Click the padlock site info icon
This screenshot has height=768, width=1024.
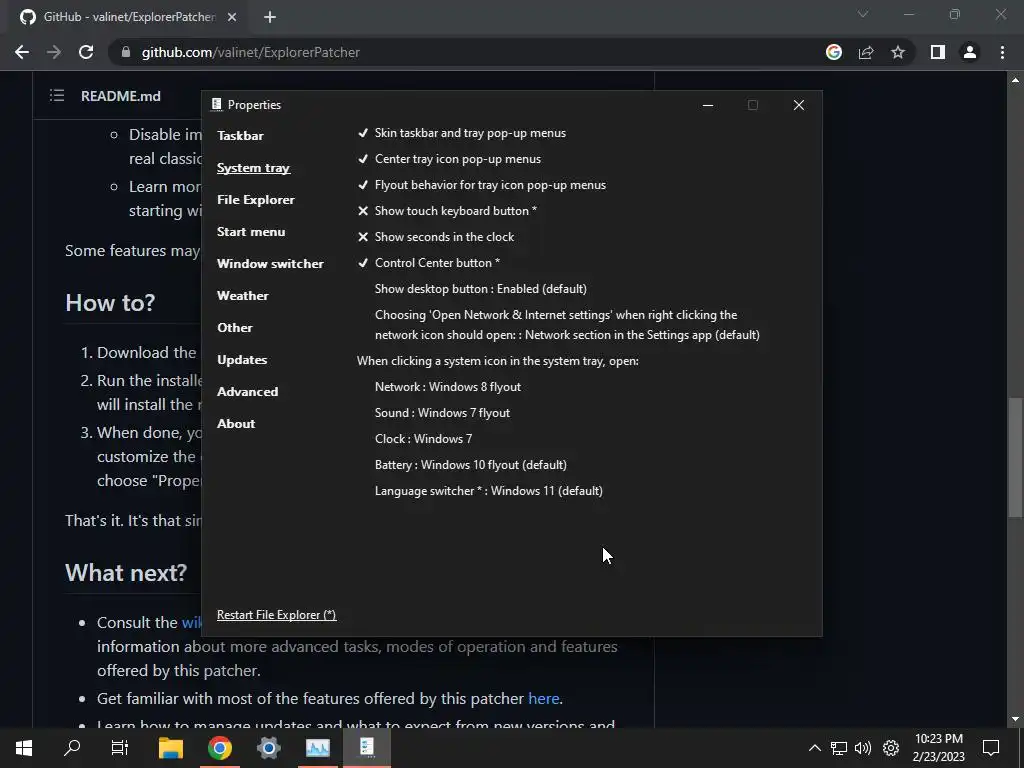[126, 52]
